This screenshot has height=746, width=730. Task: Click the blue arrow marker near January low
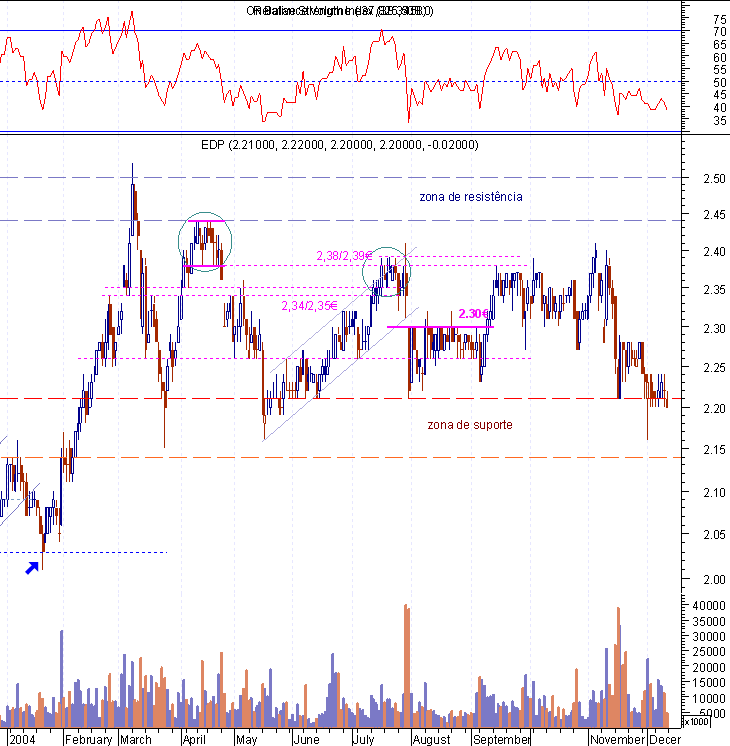[x=32, y=568]
